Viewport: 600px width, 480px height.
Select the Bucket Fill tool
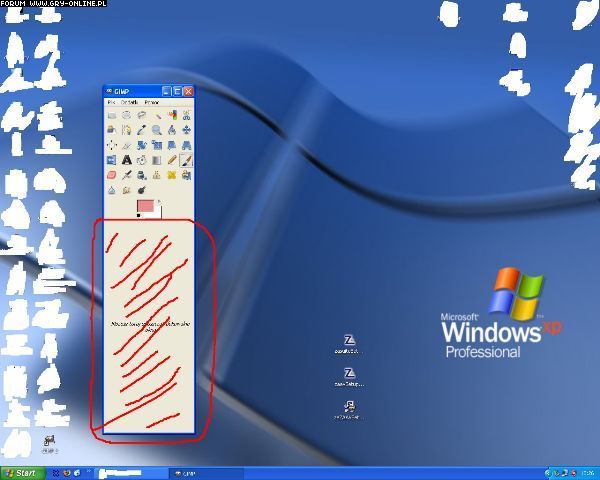click(142, 160)
